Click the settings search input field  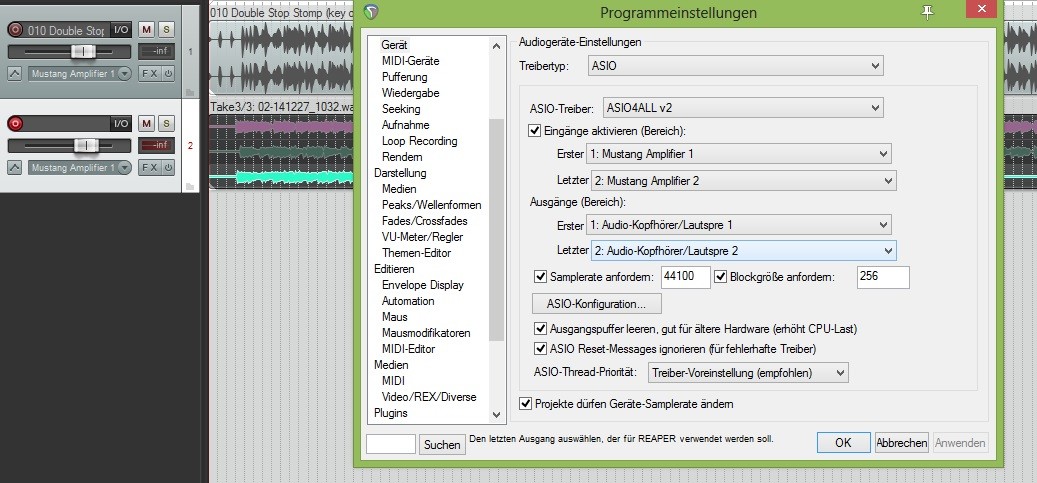tap(391, 444)
